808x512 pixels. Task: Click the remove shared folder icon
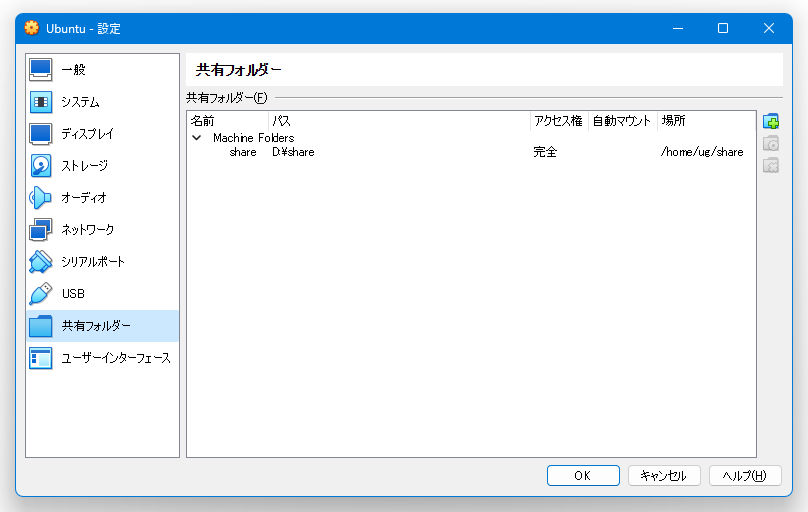pos(771,165)
